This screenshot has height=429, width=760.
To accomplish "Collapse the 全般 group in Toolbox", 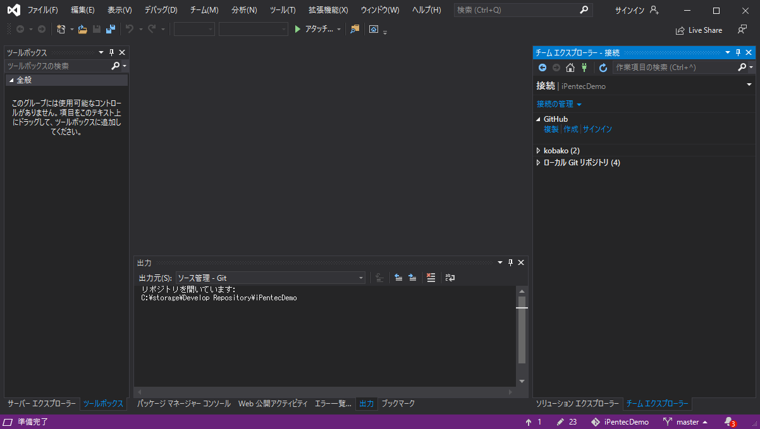I will click(x=12, y=80).
